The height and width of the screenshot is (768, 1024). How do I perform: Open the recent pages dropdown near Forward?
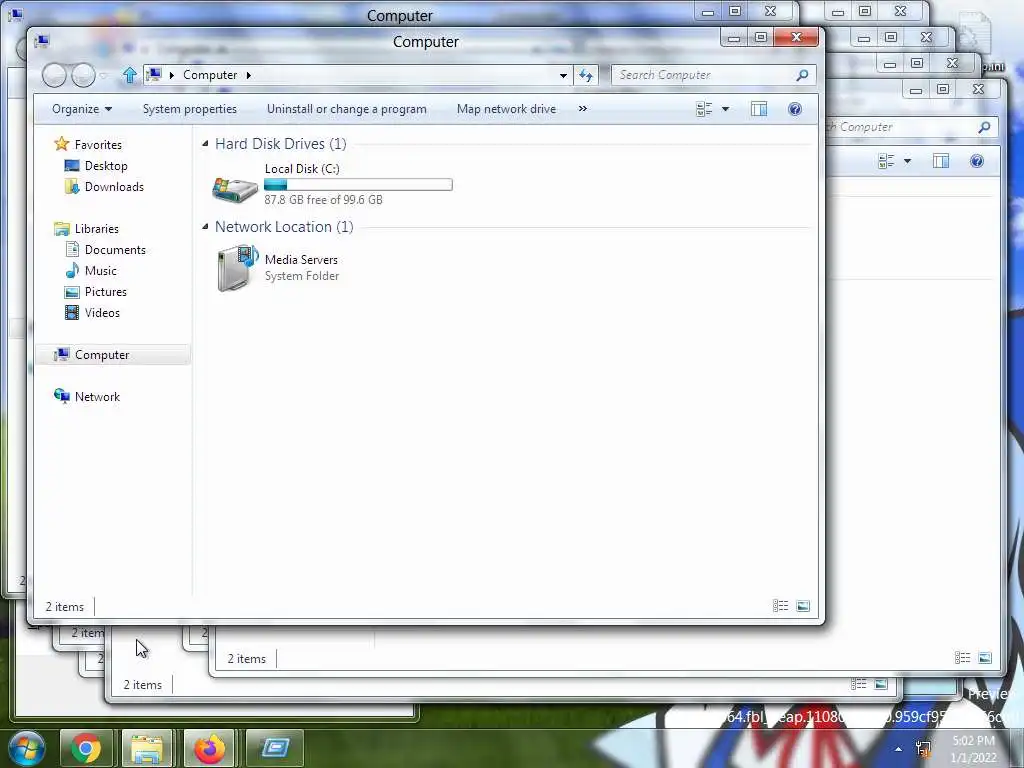pos(103,76)
